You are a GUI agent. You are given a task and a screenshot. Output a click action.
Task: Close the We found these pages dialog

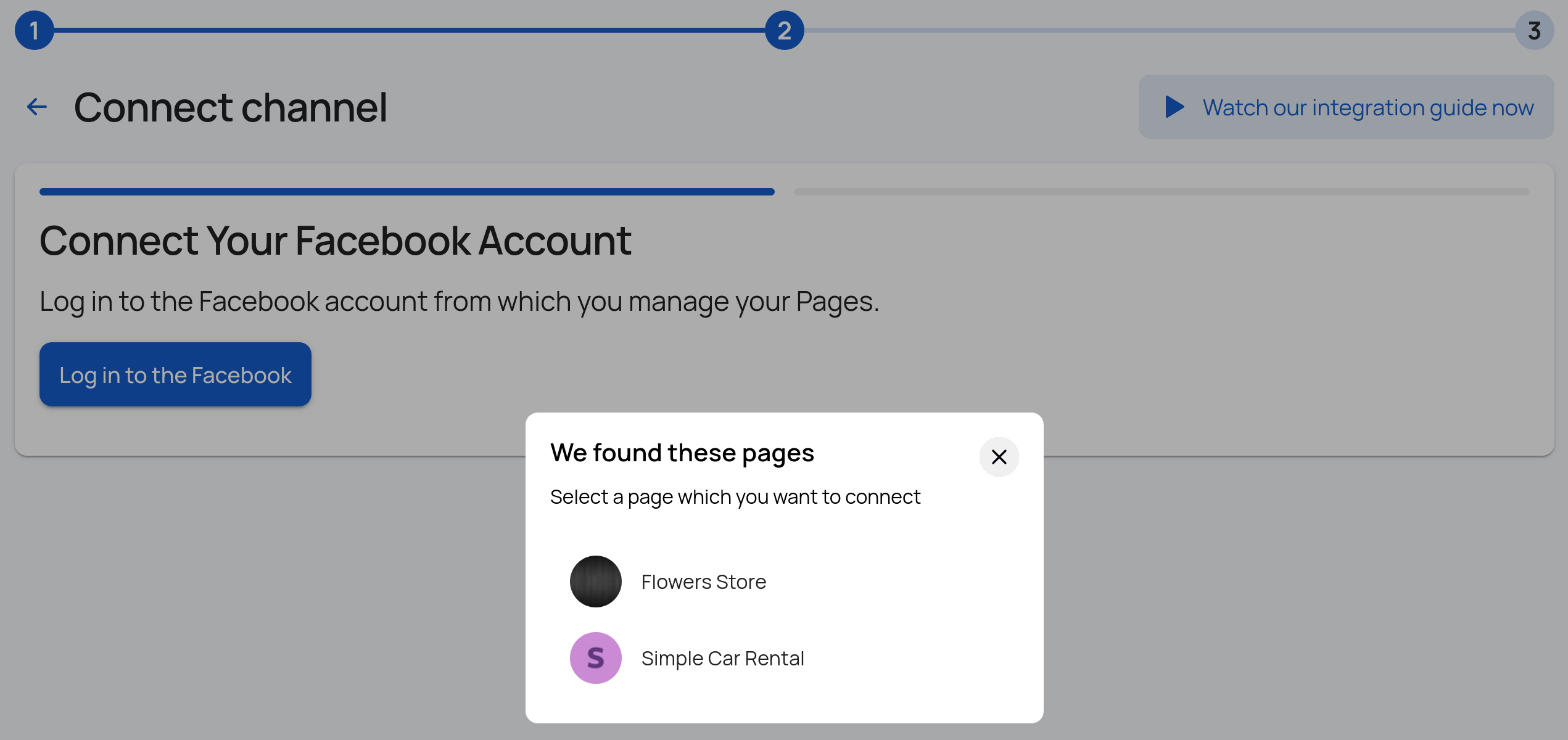[999, 457]
